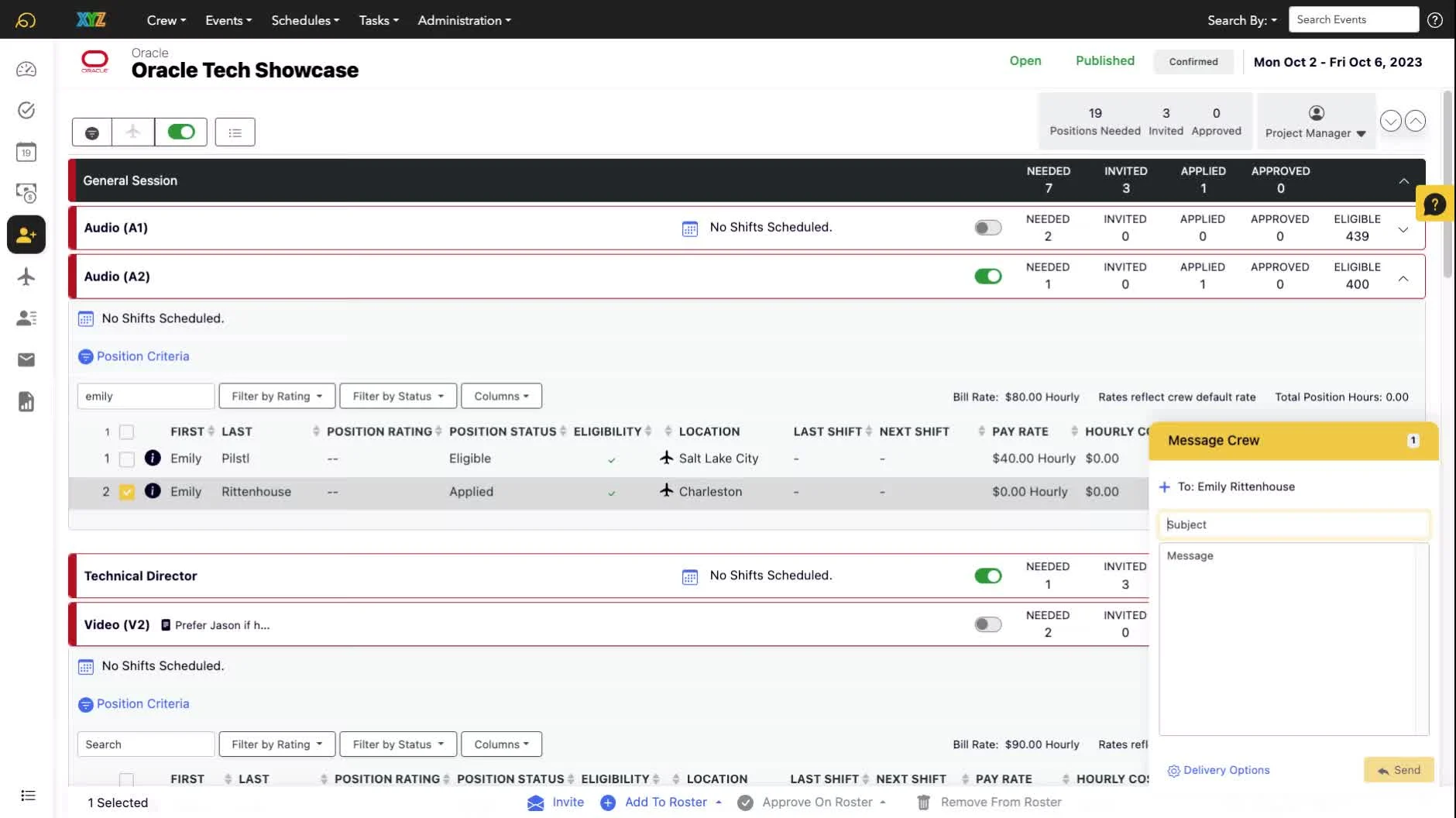Open the help question mark in top bar
Image resolution: width=1456 pixels, height=818 pixels.
tap(1435, 20)
